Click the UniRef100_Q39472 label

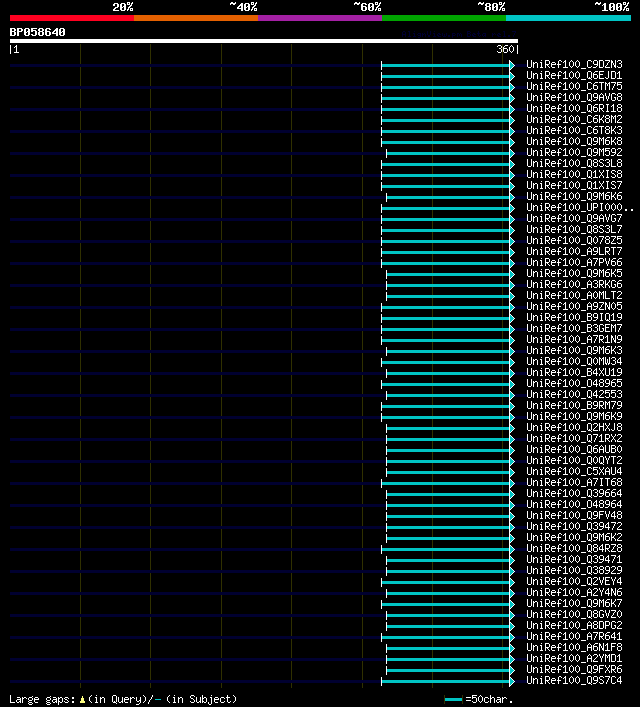(x=574, y=527)
